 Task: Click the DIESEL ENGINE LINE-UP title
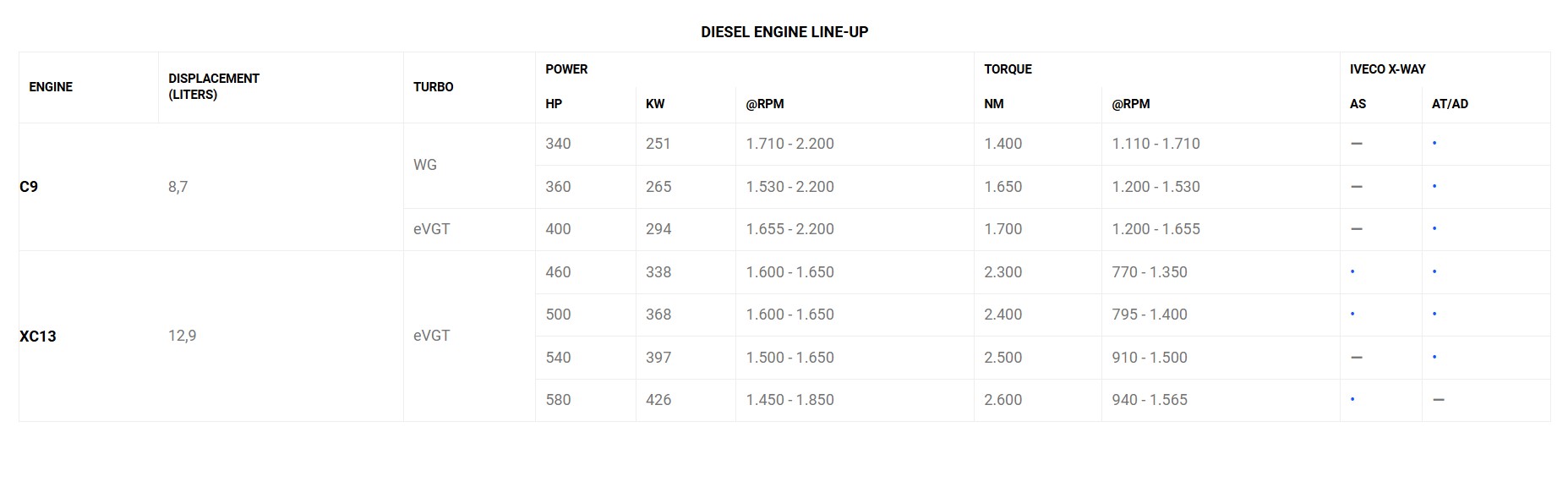[784, 32]
